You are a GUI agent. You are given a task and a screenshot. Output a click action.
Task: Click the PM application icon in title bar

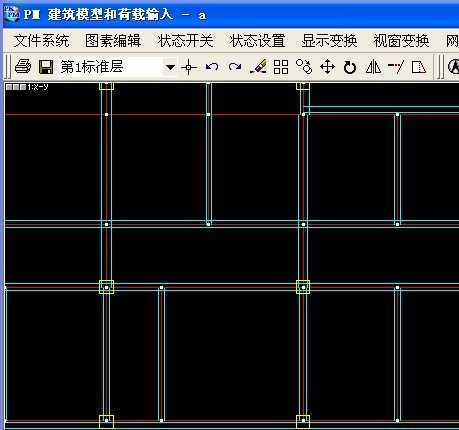pyautogui.click(x=11, y=14)
